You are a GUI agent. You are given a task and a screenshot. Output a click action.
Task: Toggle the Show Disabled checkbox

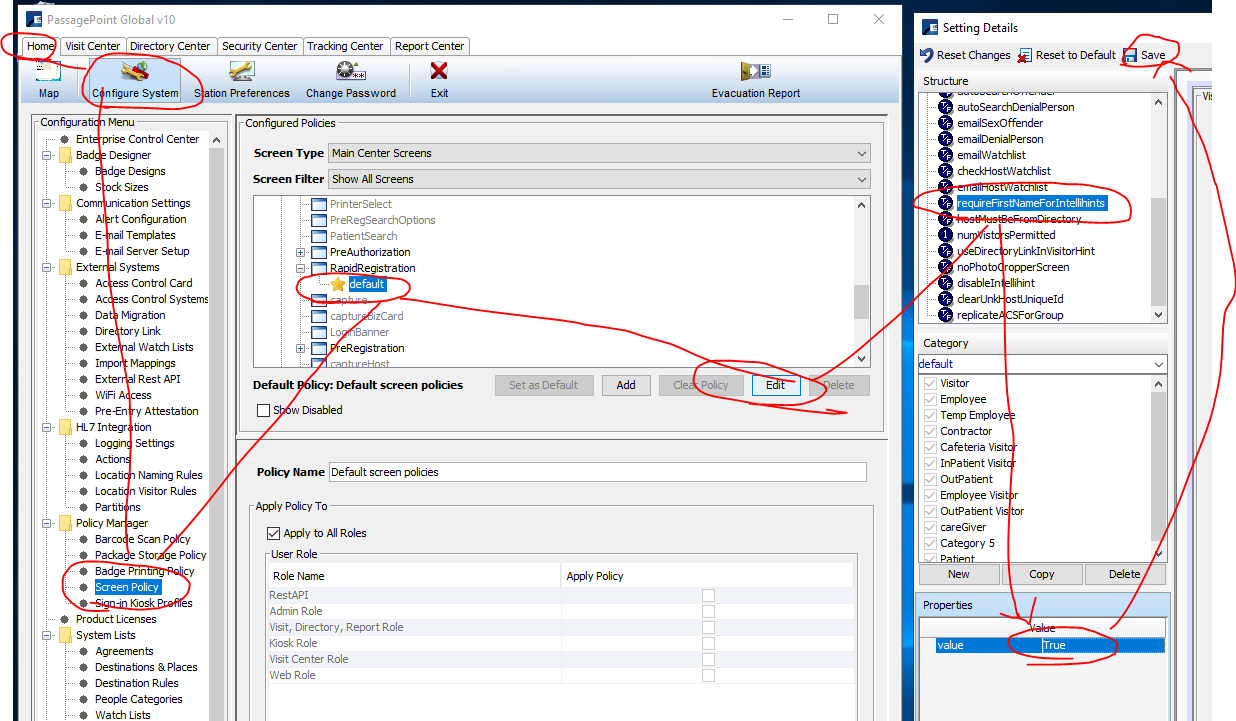[263, 410]
